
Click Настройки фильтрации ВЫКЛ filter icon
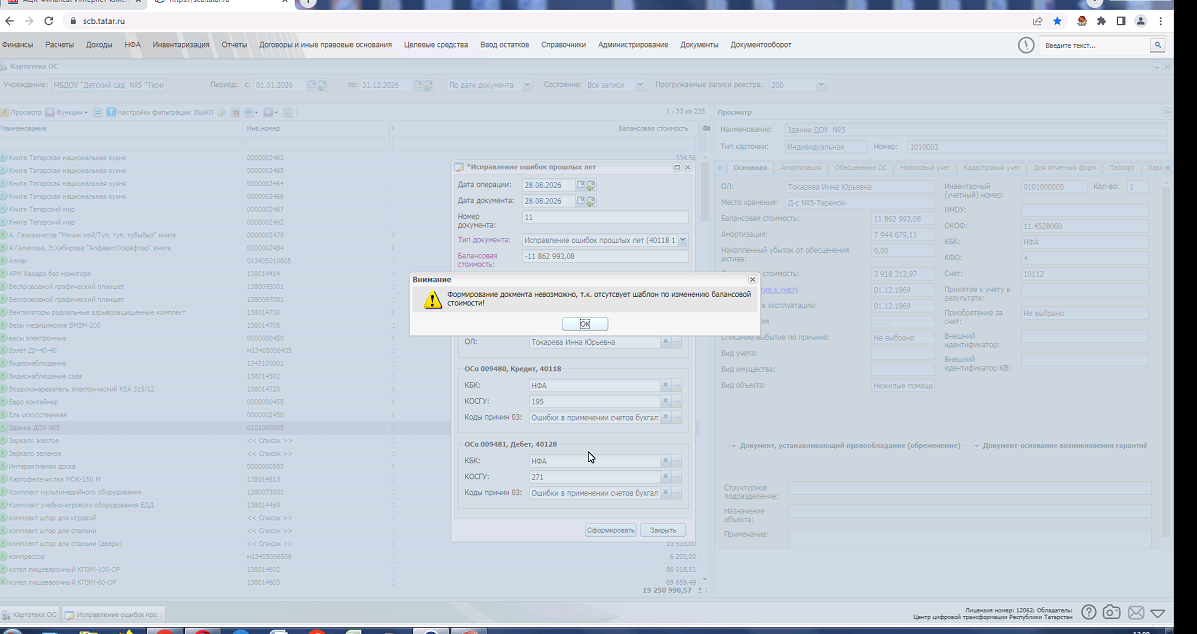coord(111,112)
